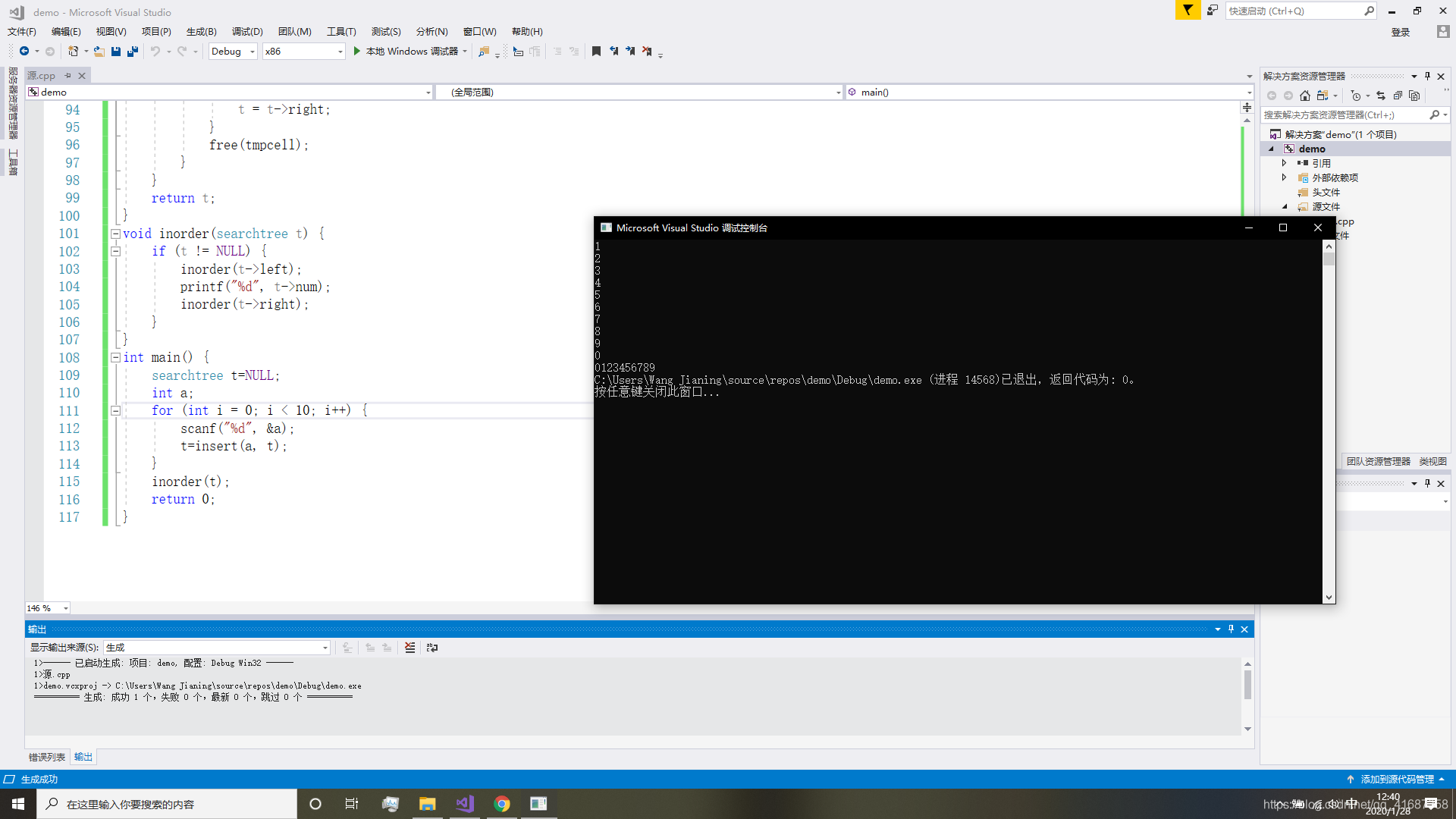Open the 工具(T) menu

[x=341, y=31]
